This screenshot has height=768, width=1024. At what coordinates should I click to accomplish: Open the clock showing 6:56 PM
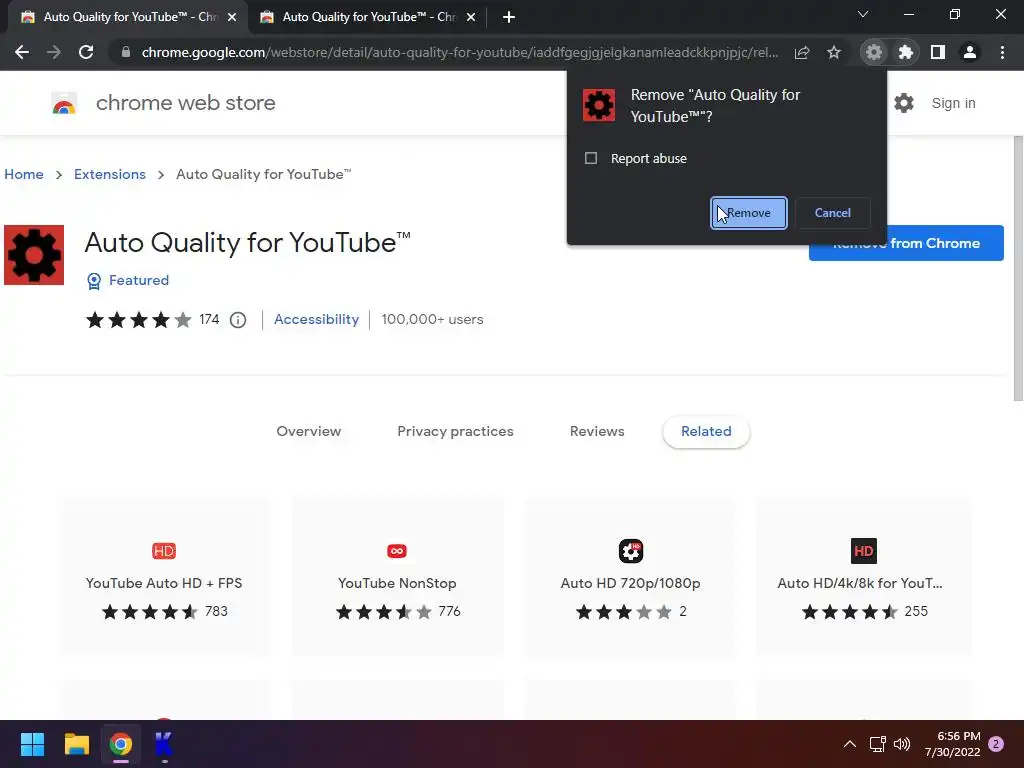pyautogui.click(x=952, y=744)
